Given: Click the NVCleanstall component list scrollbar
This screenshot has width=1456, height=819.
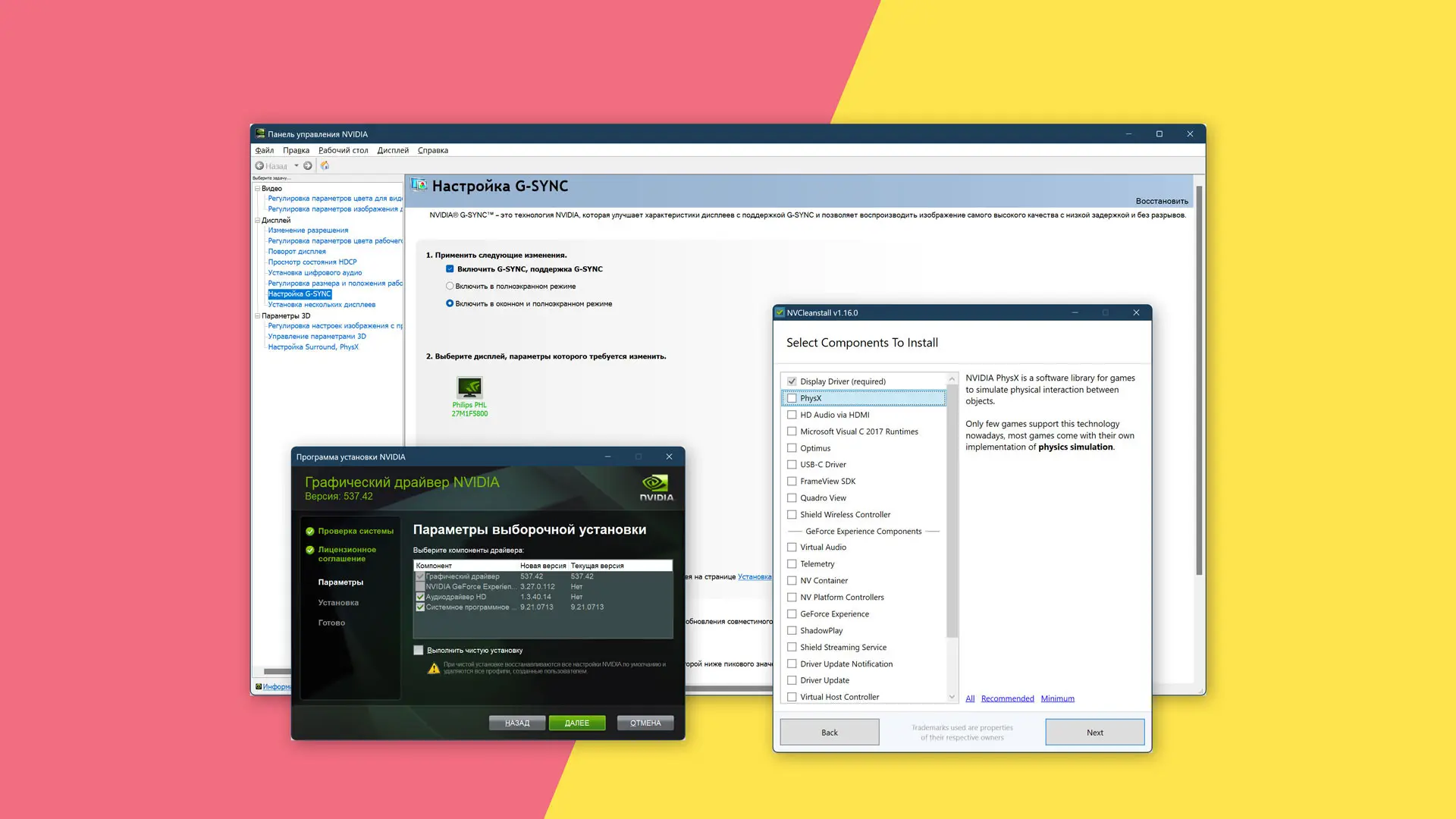Looking at the screenshot, I should pos(952,510).
